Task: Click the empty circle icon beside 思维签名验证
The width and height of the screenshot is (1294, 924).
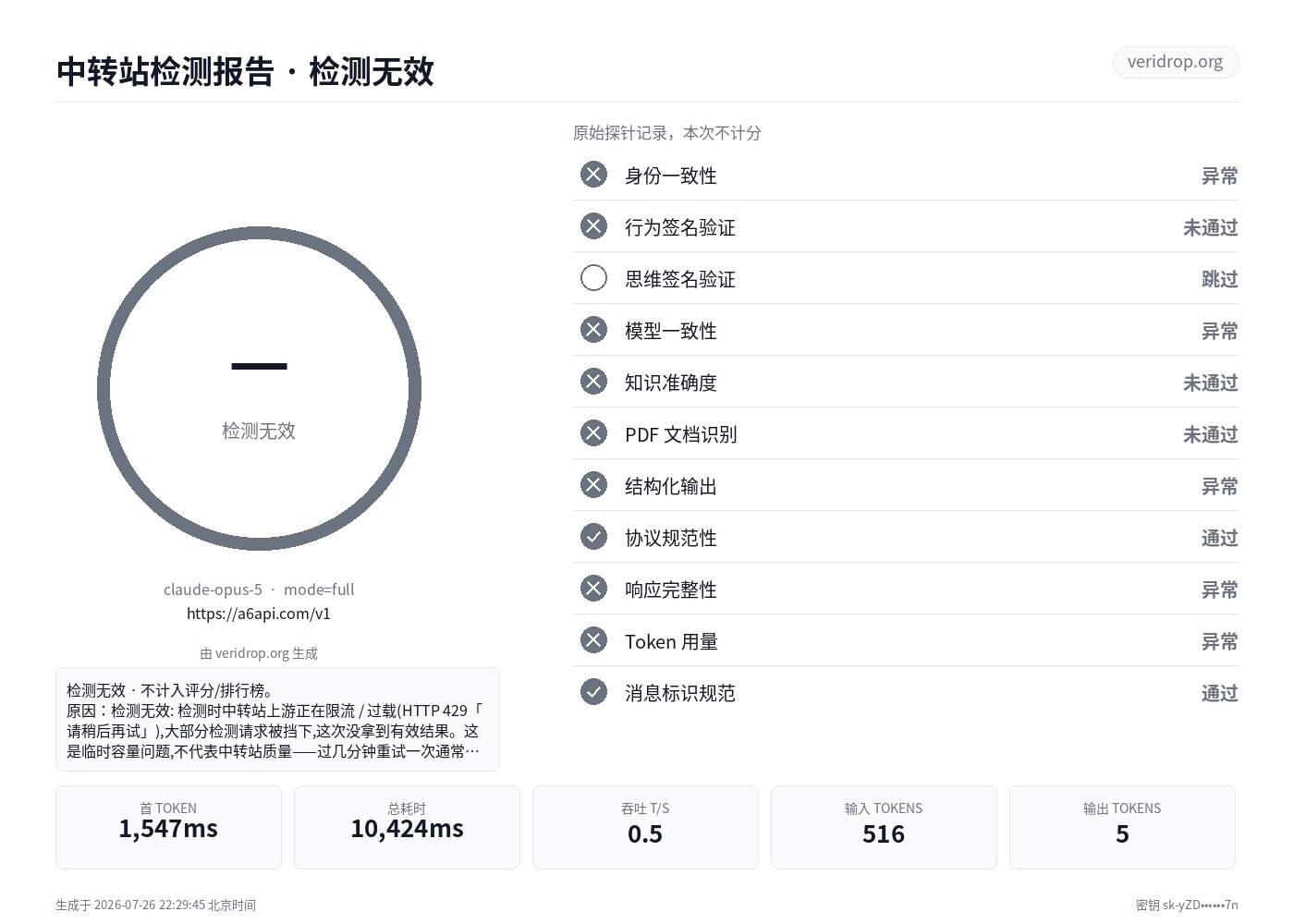Action: pyautogui.click(x=593, y=278)
